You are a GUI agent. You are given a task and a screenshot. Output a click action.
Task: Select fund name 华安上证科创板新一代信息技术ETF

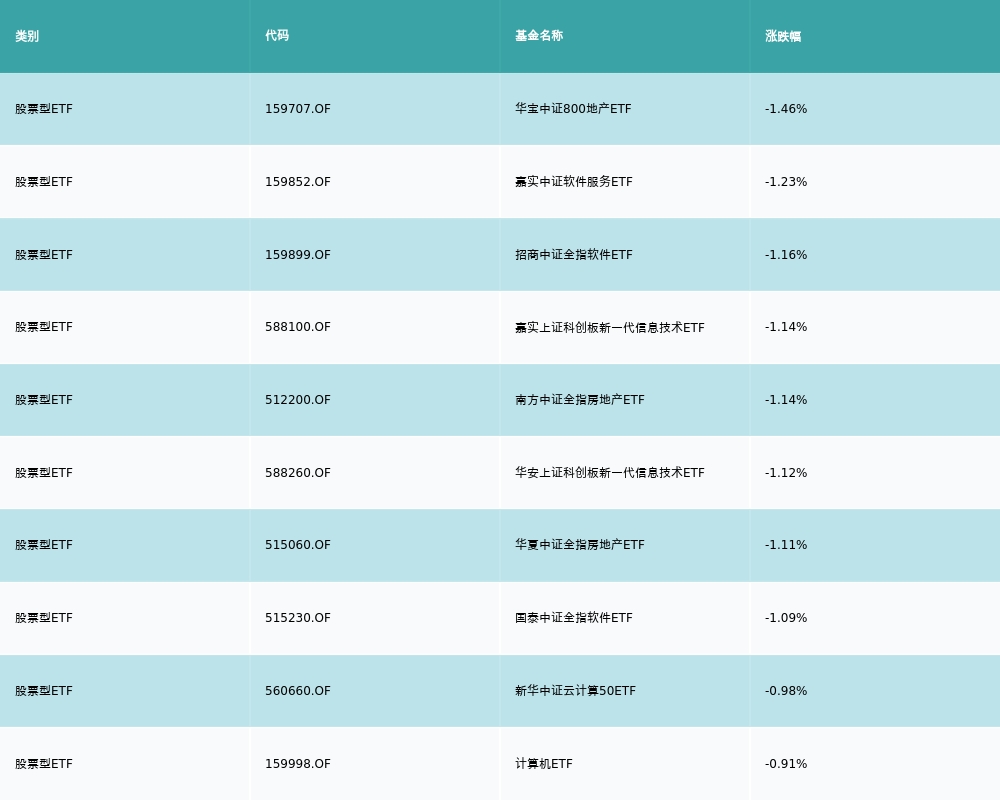pos(610,473)
